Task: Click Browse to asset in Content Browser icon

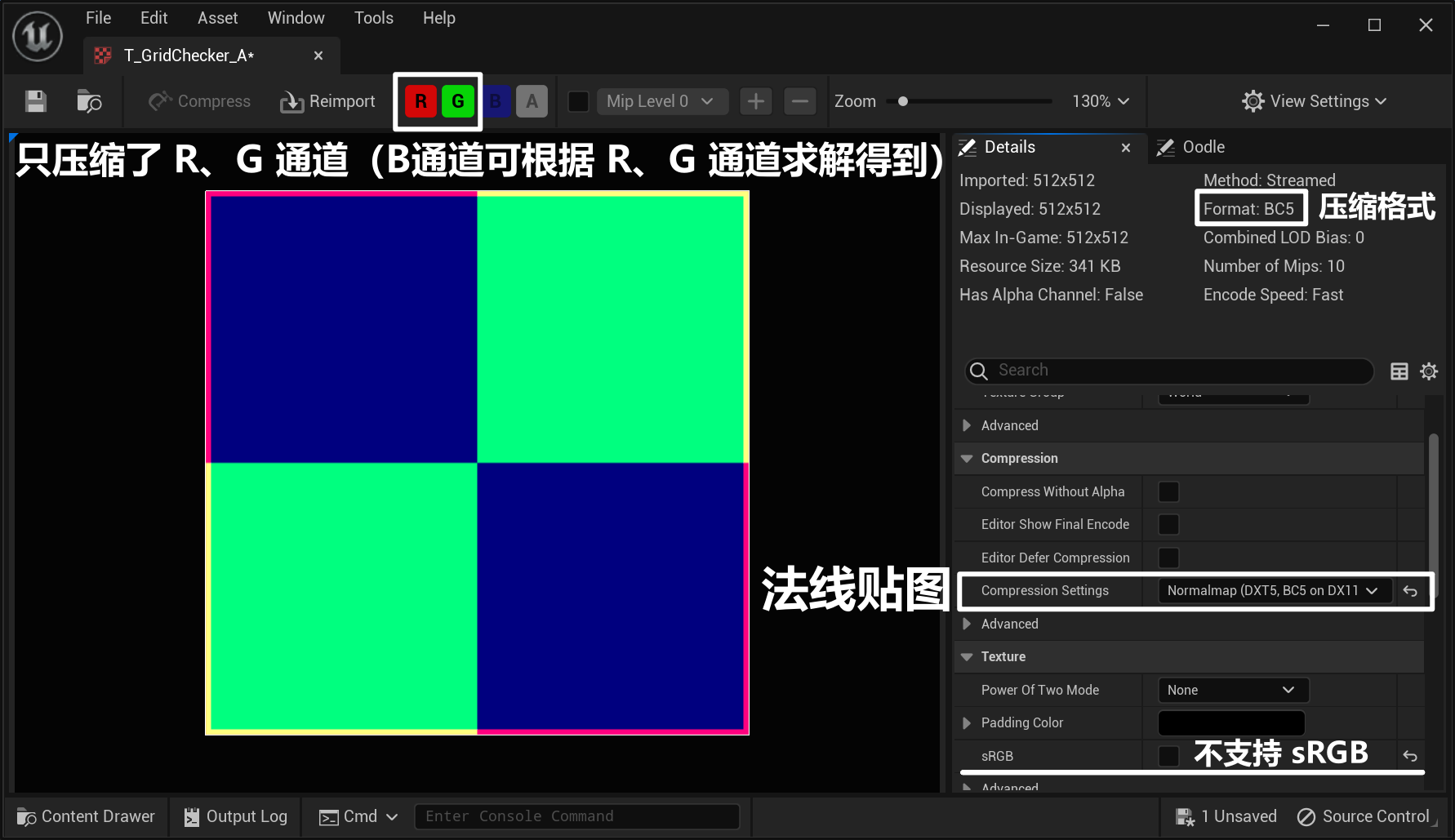Action: click(89, 101)
